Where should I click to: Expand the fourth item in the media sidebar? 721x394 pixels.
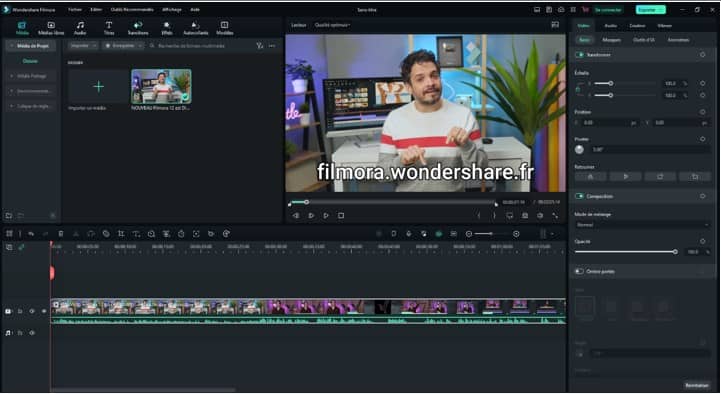click(11, 106)
